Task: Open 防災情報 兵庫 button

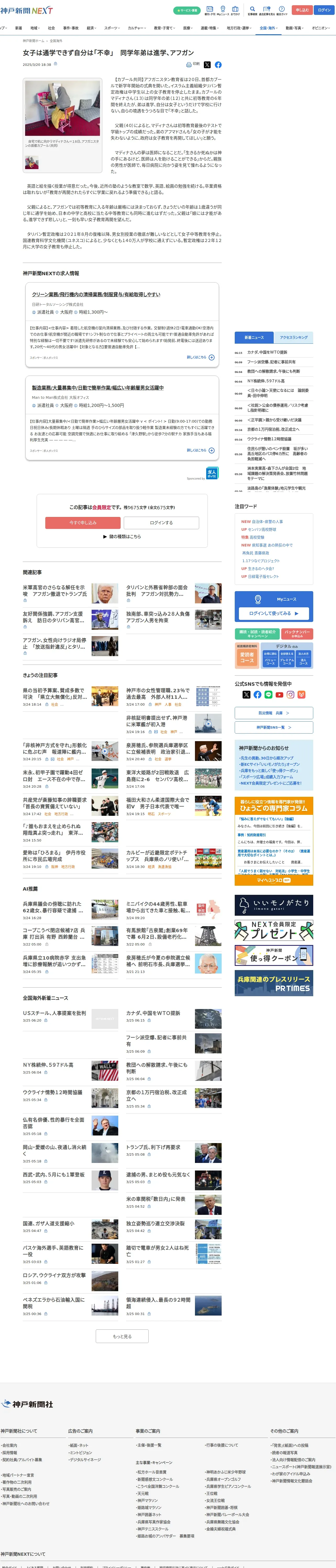Action: [274, 712]
